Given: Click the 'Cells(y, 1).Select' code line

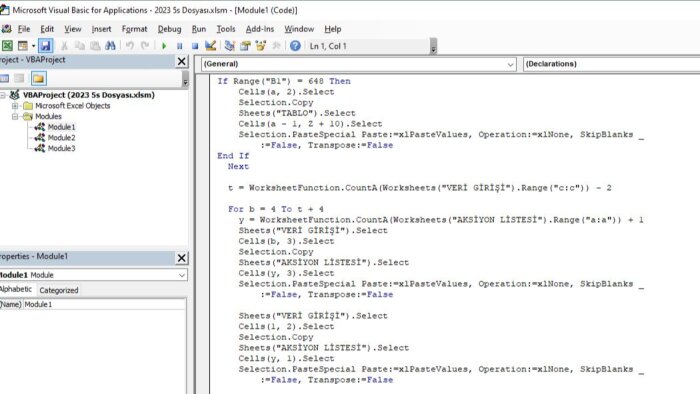Looking at the screenshot, I should point(286,358).
